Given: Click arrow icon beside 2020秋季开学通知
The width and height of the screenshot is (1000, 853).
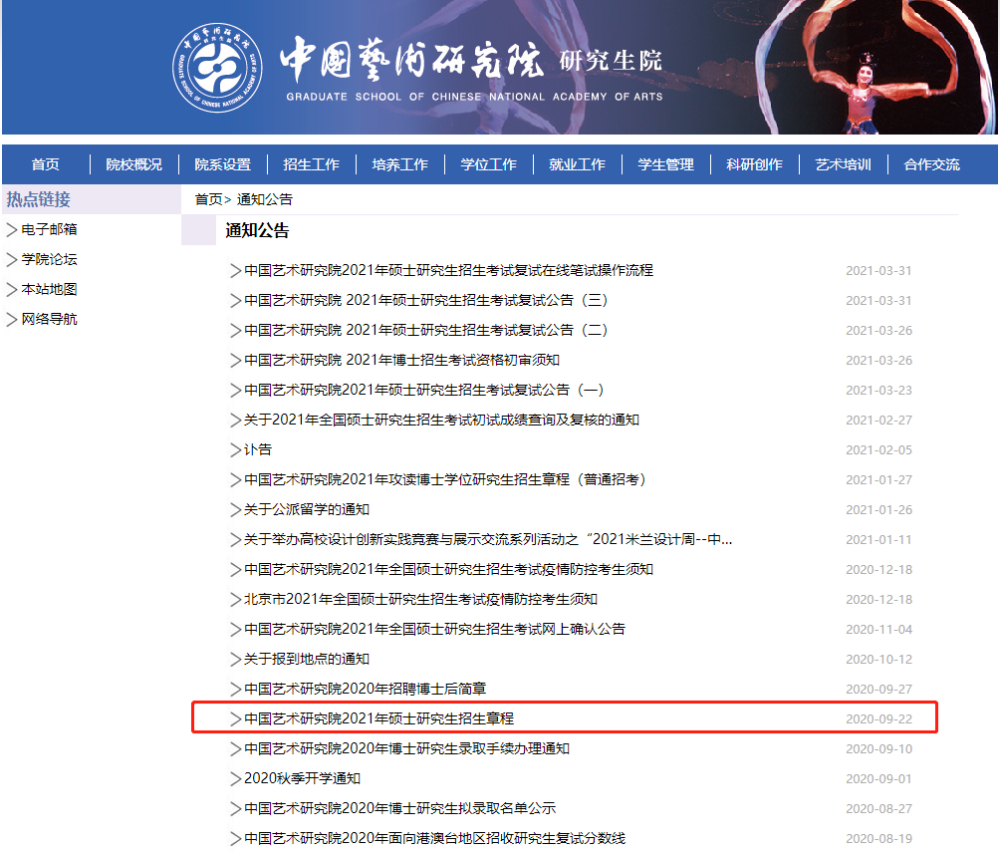Looking at the screenshot, I should (235, 779).
